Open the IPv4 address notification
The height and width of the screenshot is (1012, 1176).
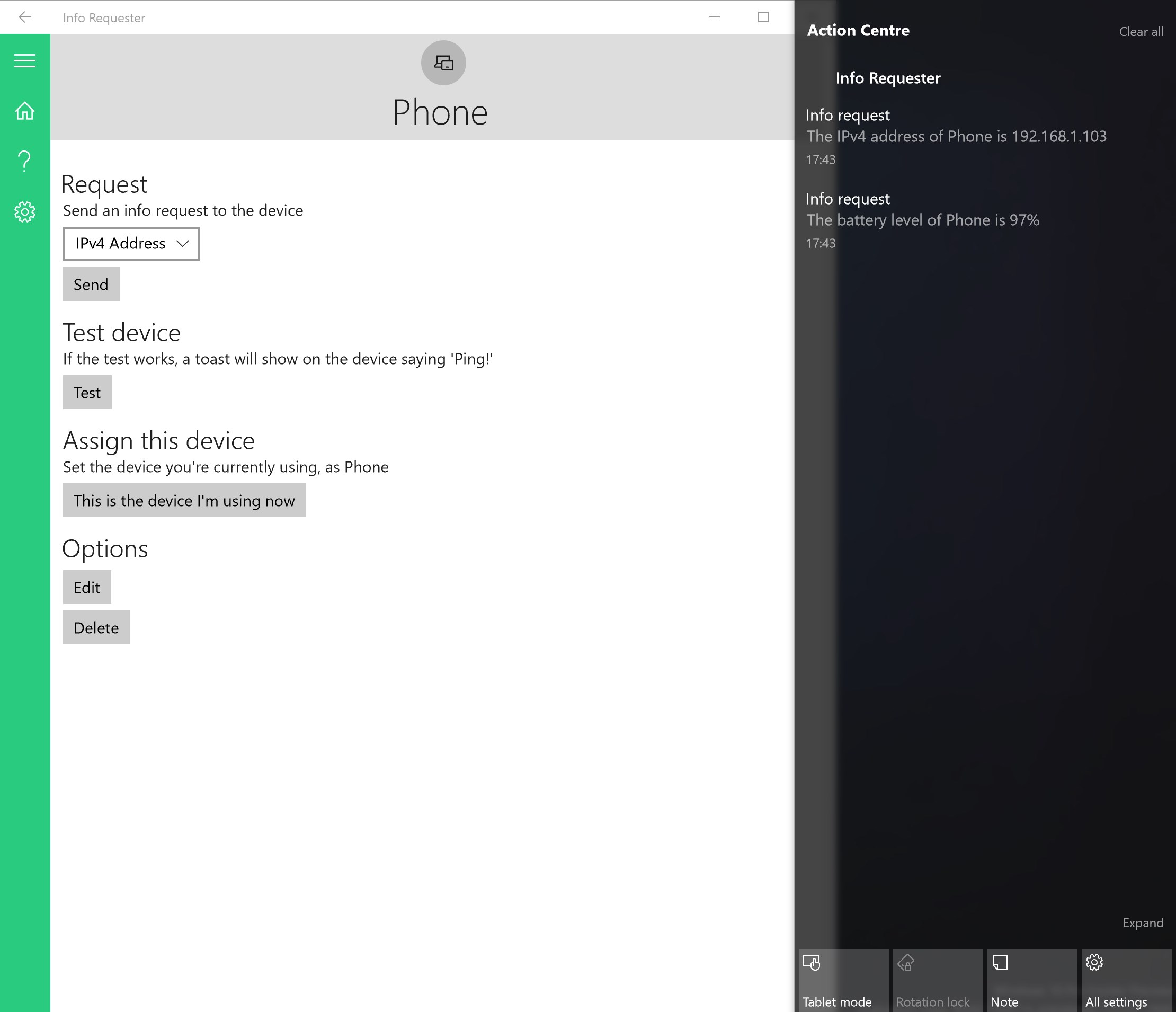click(x=956, y=136)
